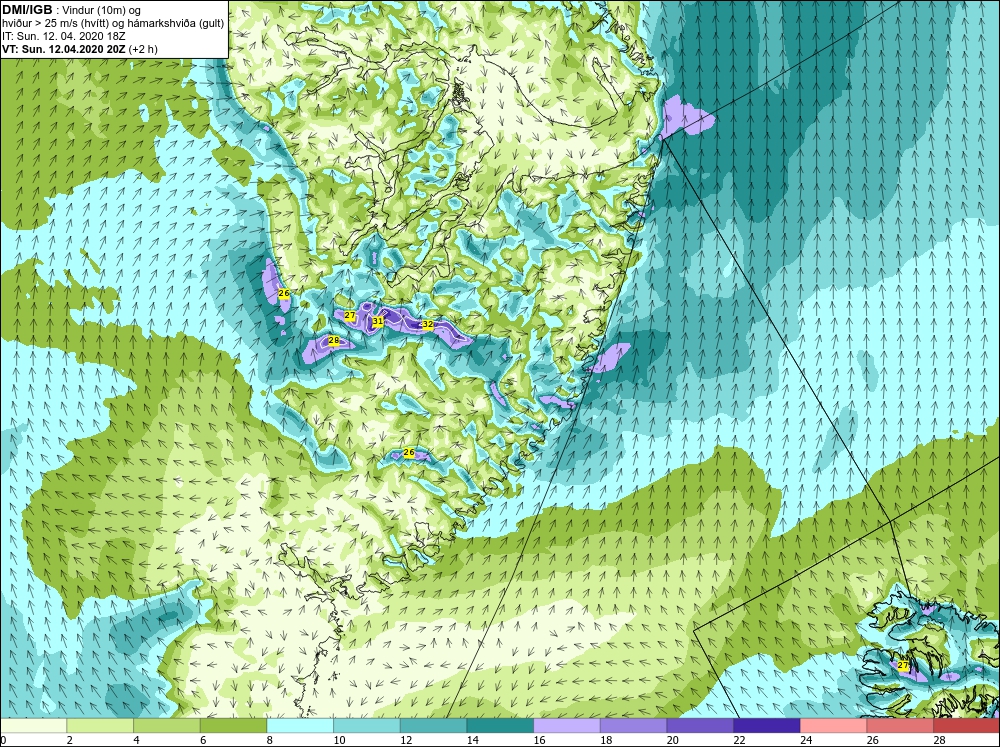Click the '(+2 h)' forecast offset text
Screen dimensions: 1000x747
pos(143,49)
